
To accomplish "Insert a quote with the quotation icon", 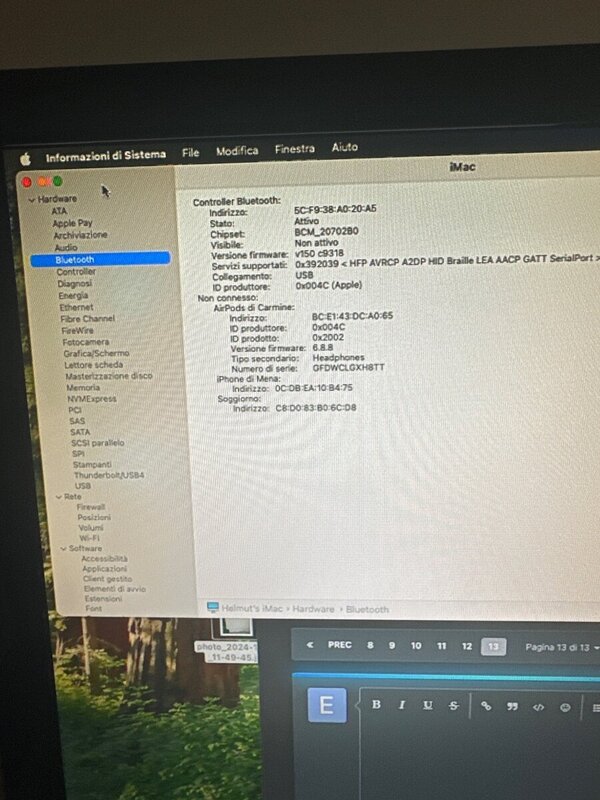I will pyautogui.click(x=512, y=707).
